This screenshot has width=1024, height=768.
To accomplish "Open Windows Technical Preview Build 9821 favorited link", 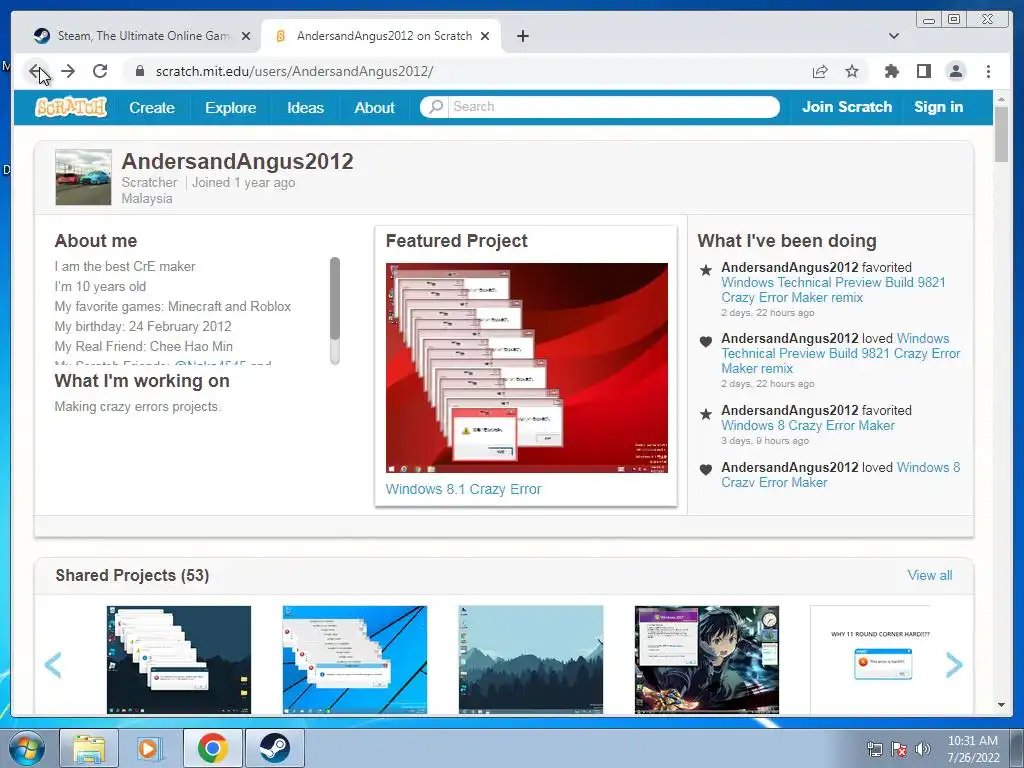I will [x=833, y=290].
